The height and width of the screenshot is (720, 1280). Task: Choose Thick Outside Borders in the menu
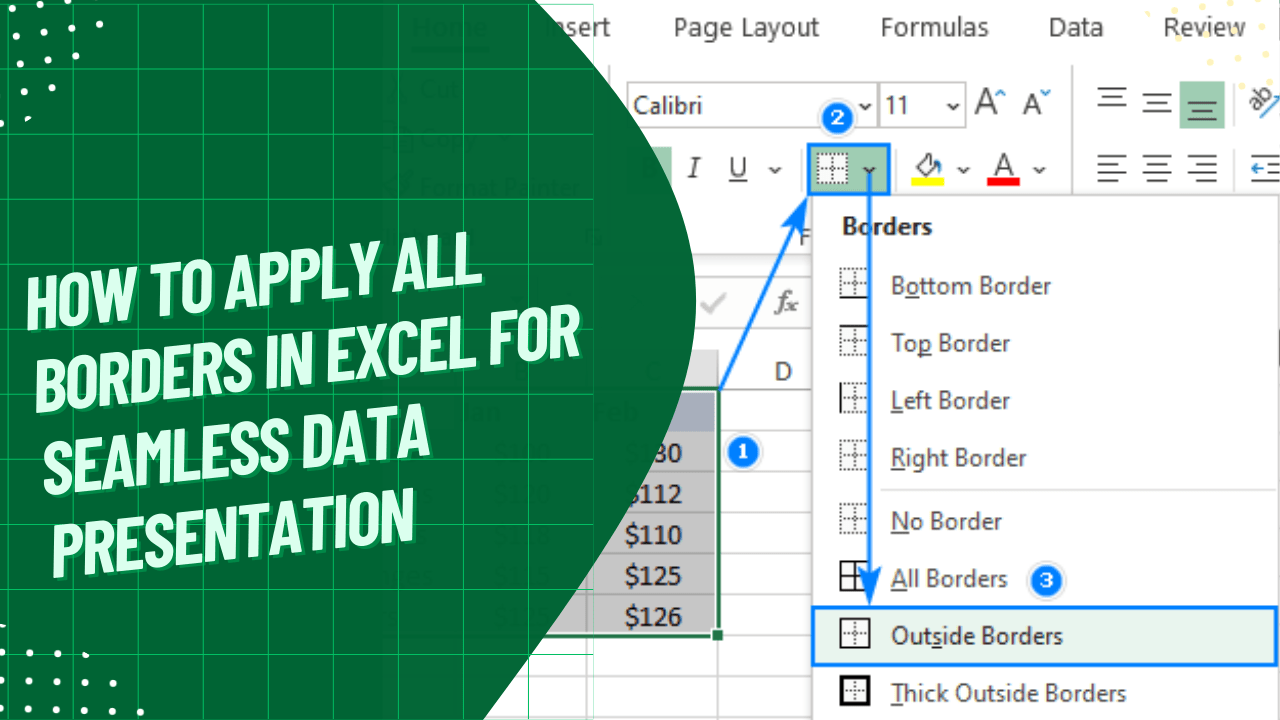pos(1008,692)
